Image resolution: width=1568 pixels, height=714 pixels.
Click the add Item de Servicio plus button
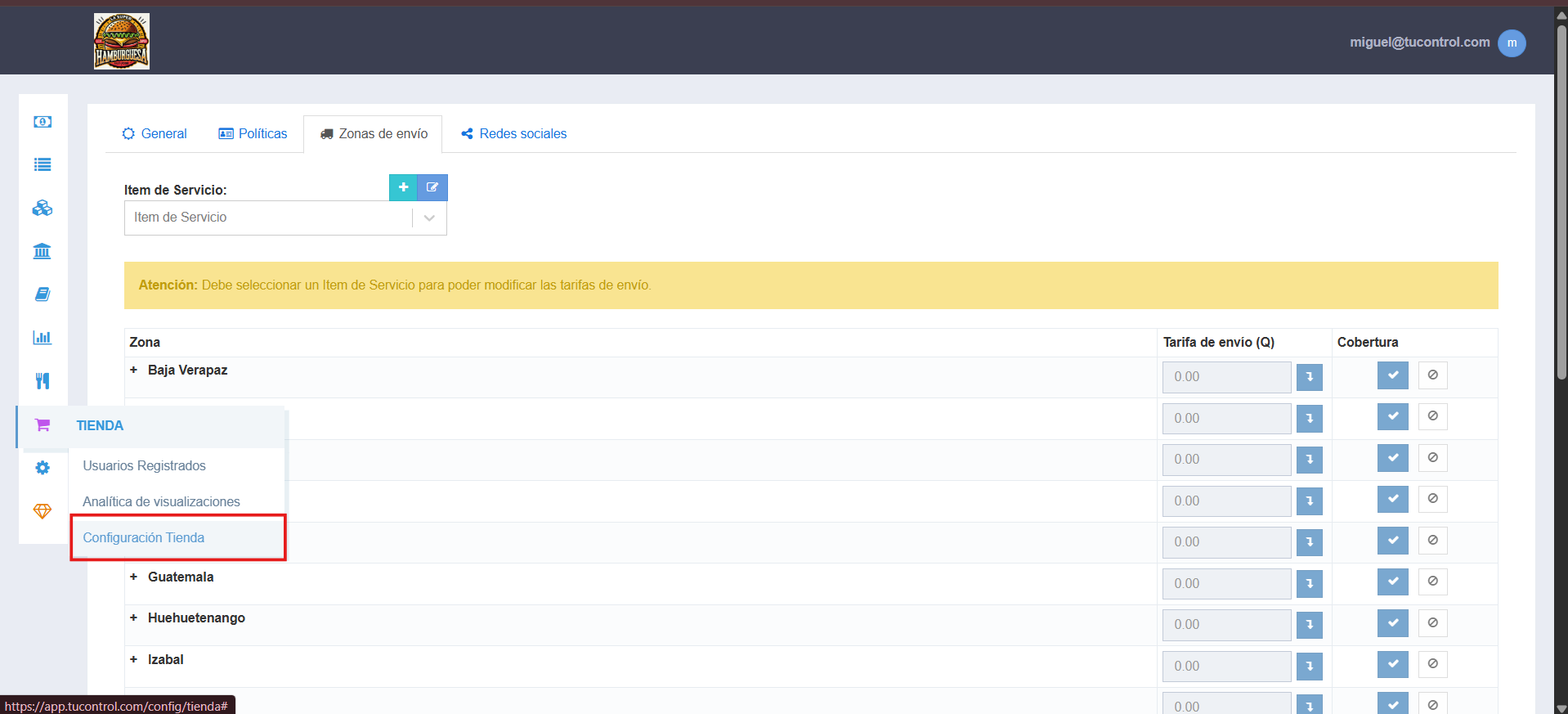pos(403,187)
